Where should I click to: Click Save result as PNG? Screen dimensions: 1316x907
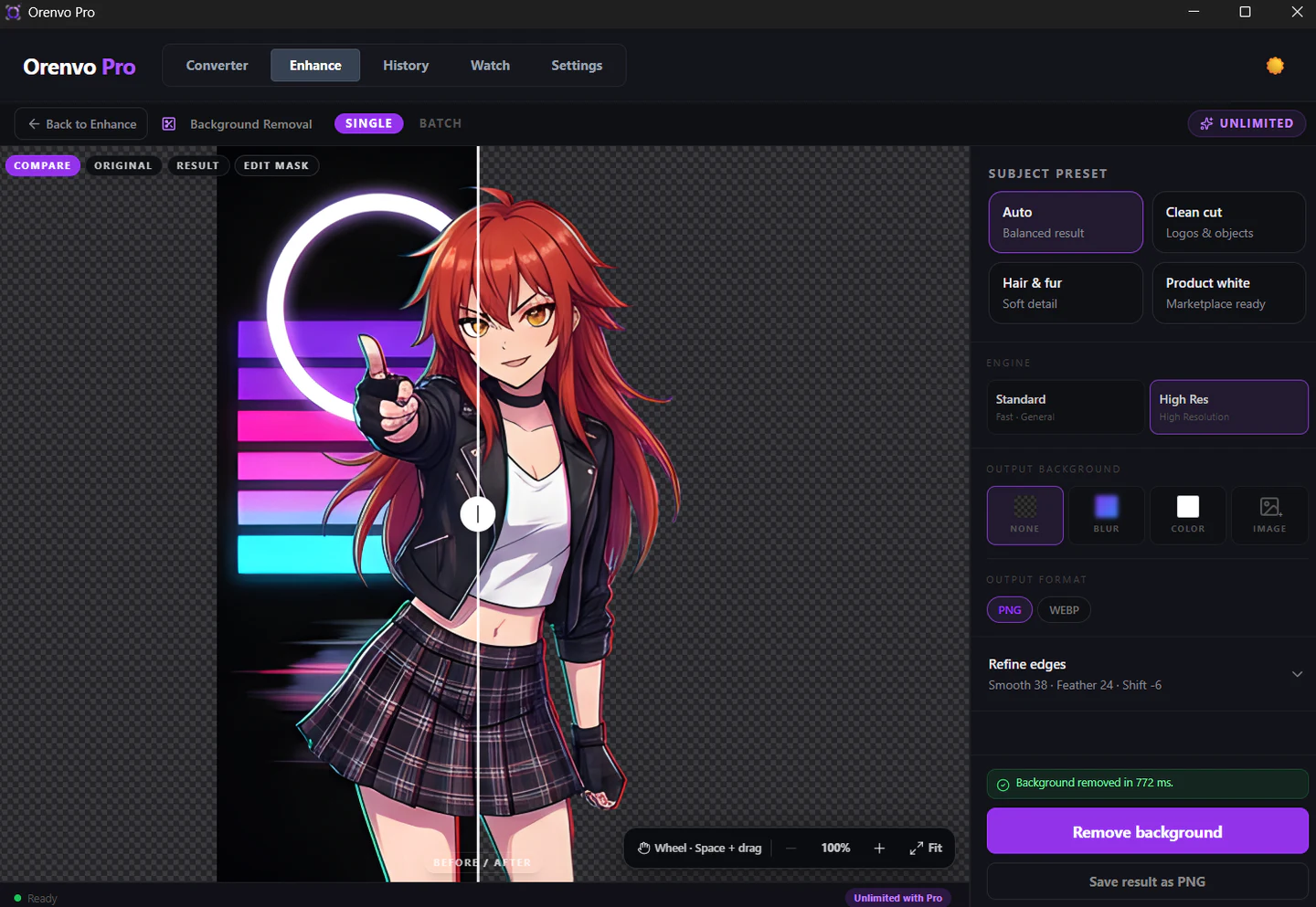tap(1147, 881)
